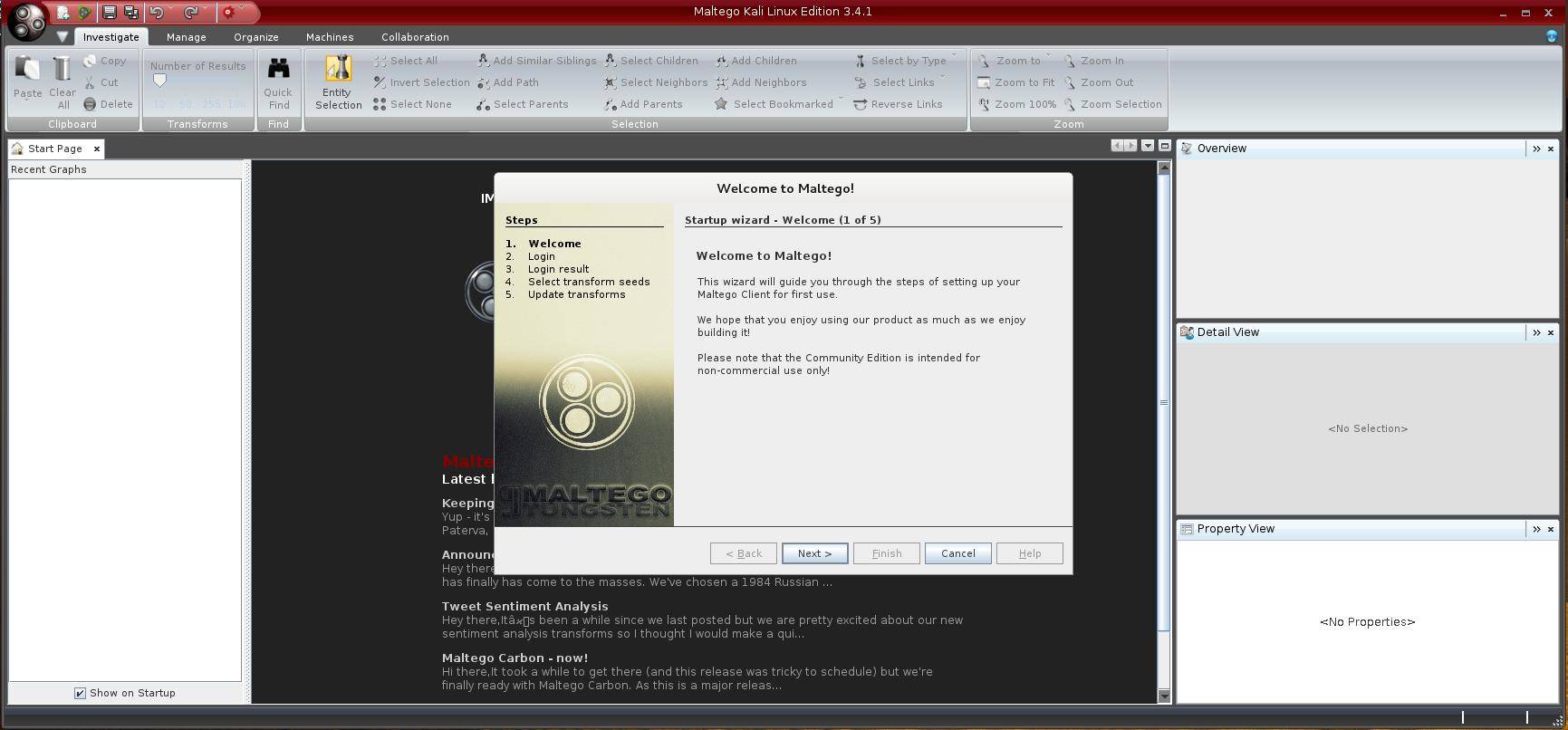Click the Next button in the wizard
The image size is (1568, 730).
pos(814,553)
